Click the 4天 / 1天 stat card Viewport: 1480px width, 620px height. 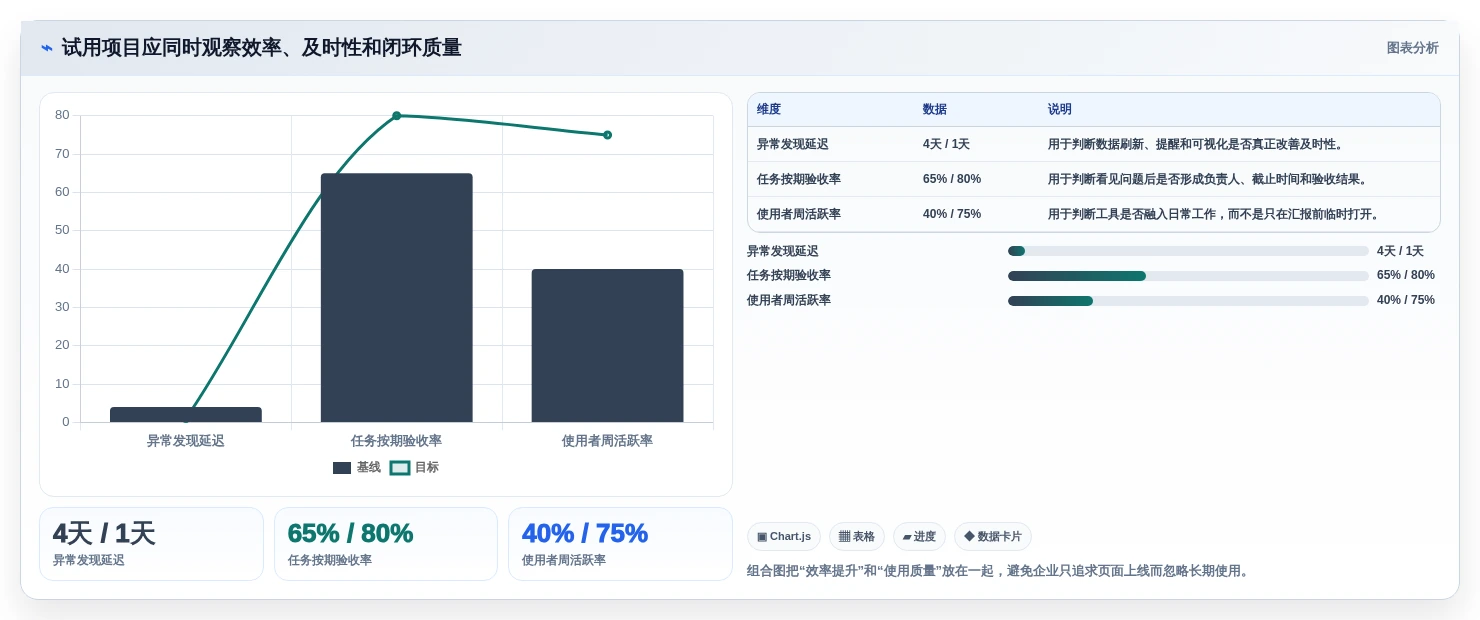click(x=151, y=544)
